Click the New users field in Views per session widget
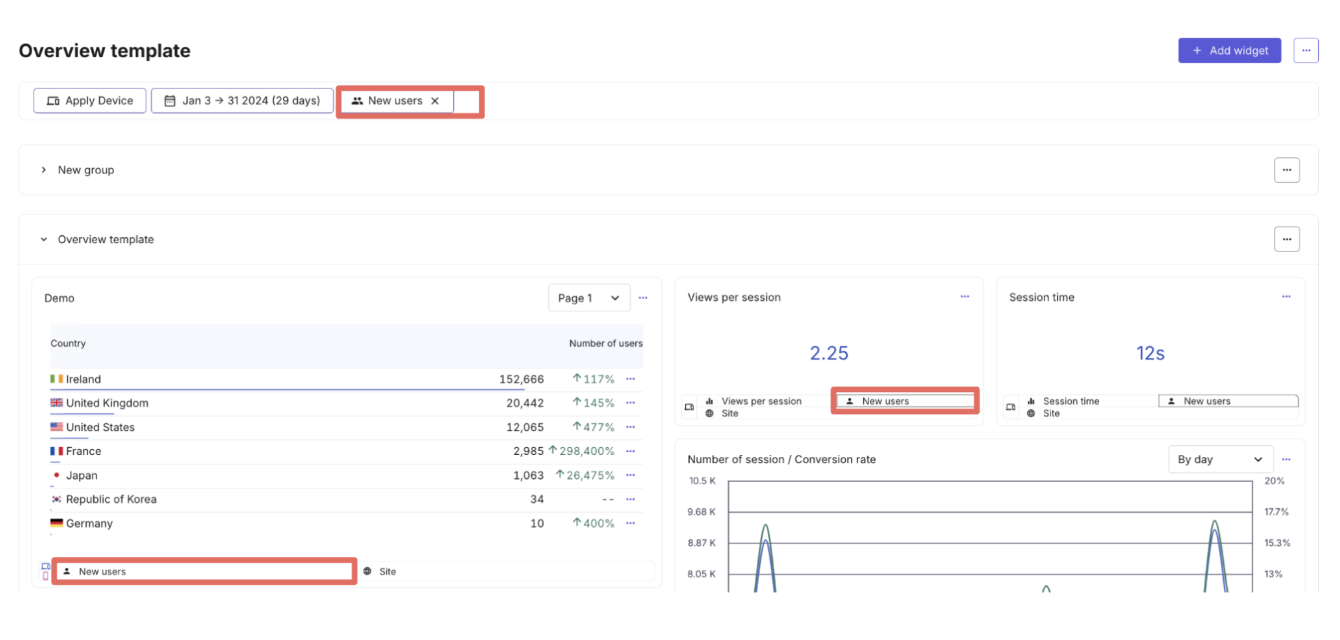The width and height of the screenshot is (1340, 640). pyautogui.click(x=905, y=401)
